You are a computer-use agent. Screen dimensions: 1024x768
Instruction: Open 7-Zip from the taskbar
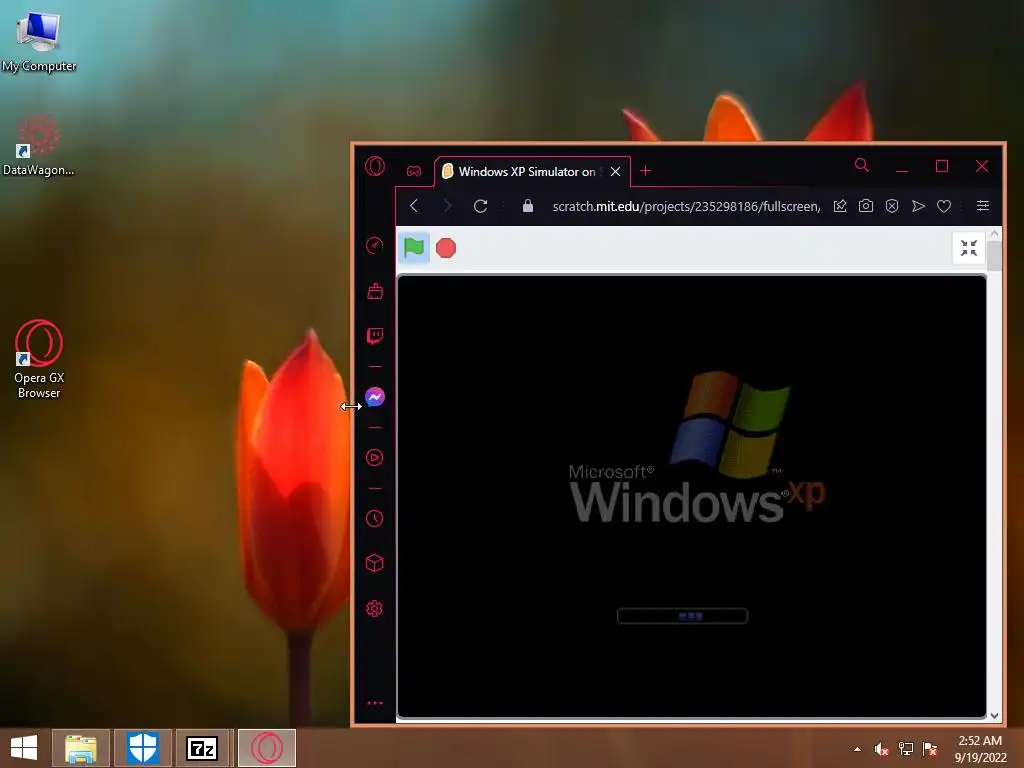coord(203,748)
